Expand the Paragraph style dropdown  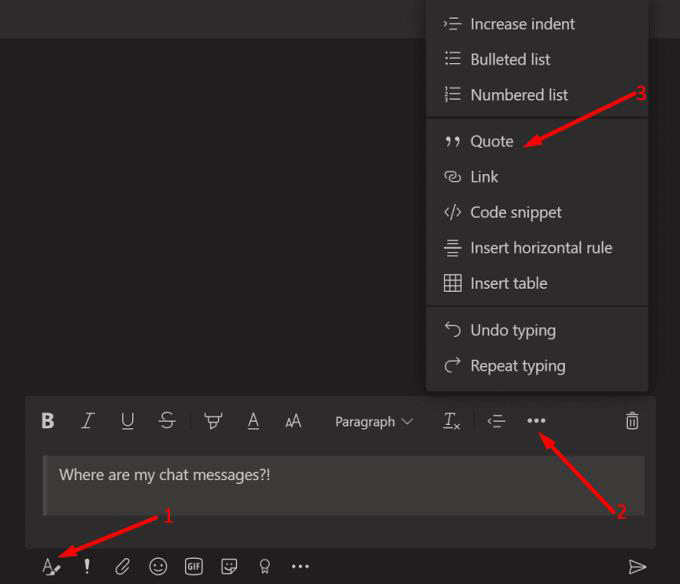point(374,421)
